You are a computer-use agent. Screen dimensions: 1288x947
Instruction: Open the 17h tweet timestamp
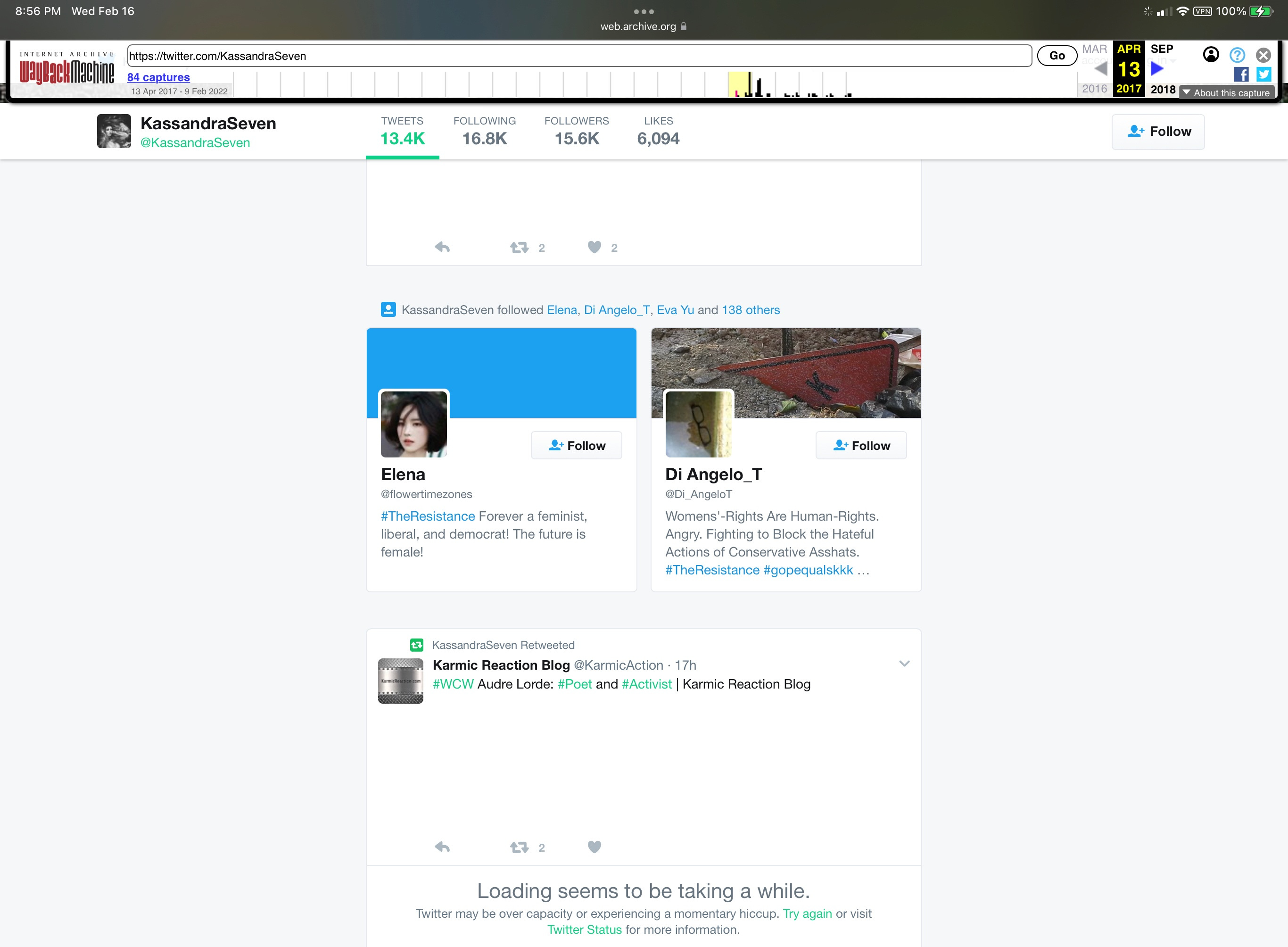click(x=685, y=665)
